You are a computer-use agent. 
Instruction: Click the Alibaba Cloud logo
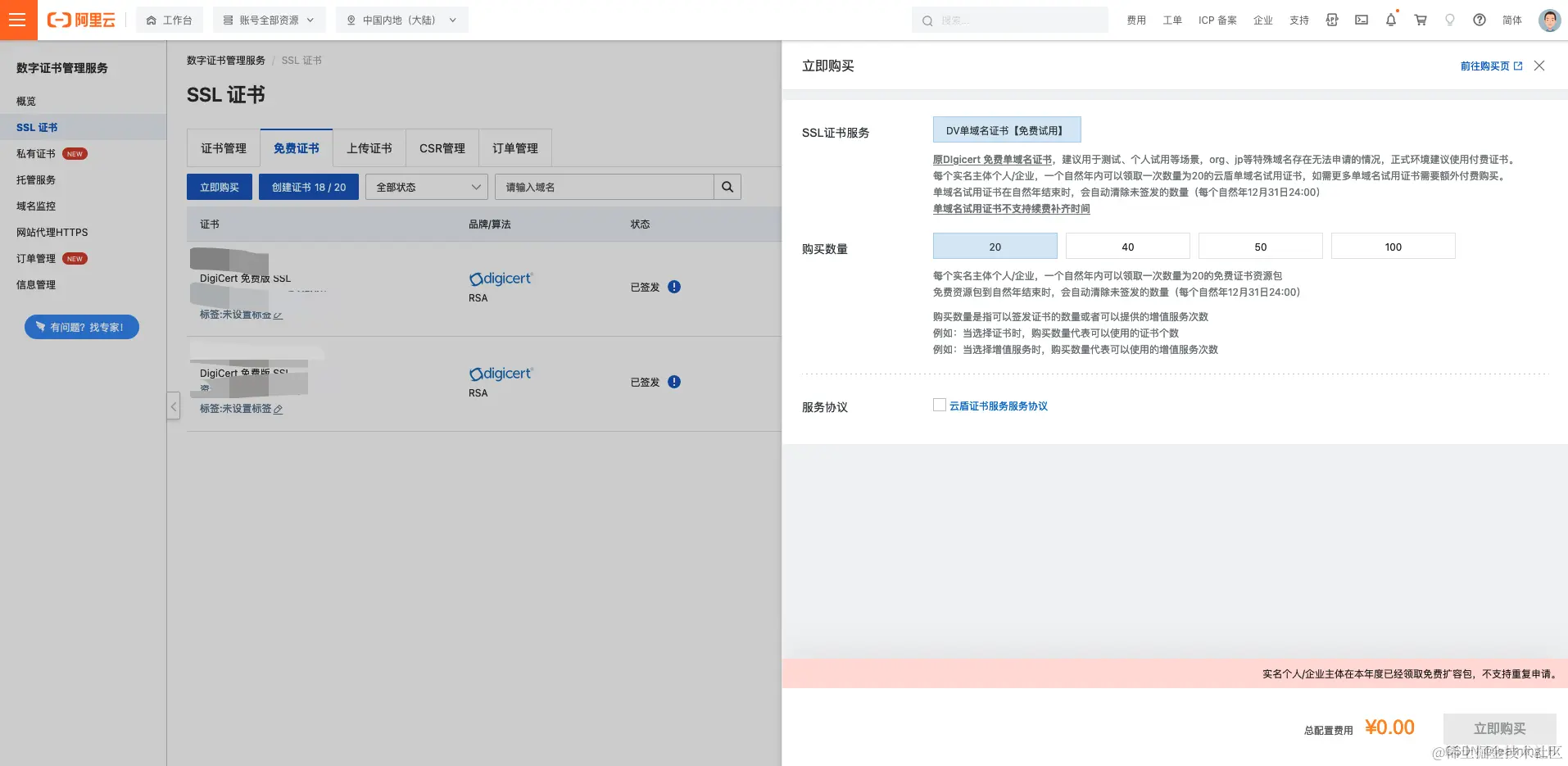coord(81,20)
